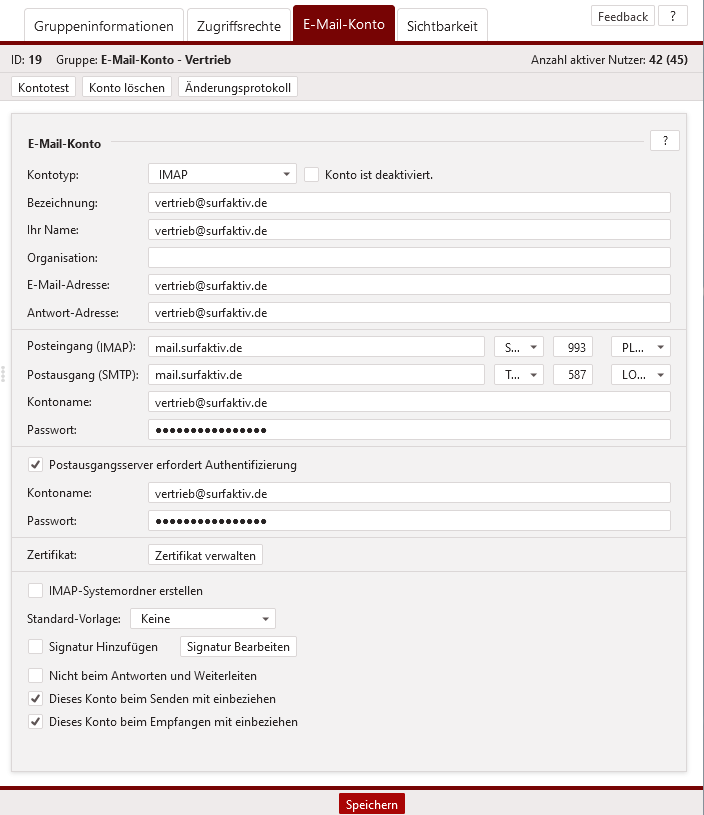The width and height of the screenshot is (704, 815).
Task: Expand the Standard-Vorlage dropdown
Action: click(203, 619)
